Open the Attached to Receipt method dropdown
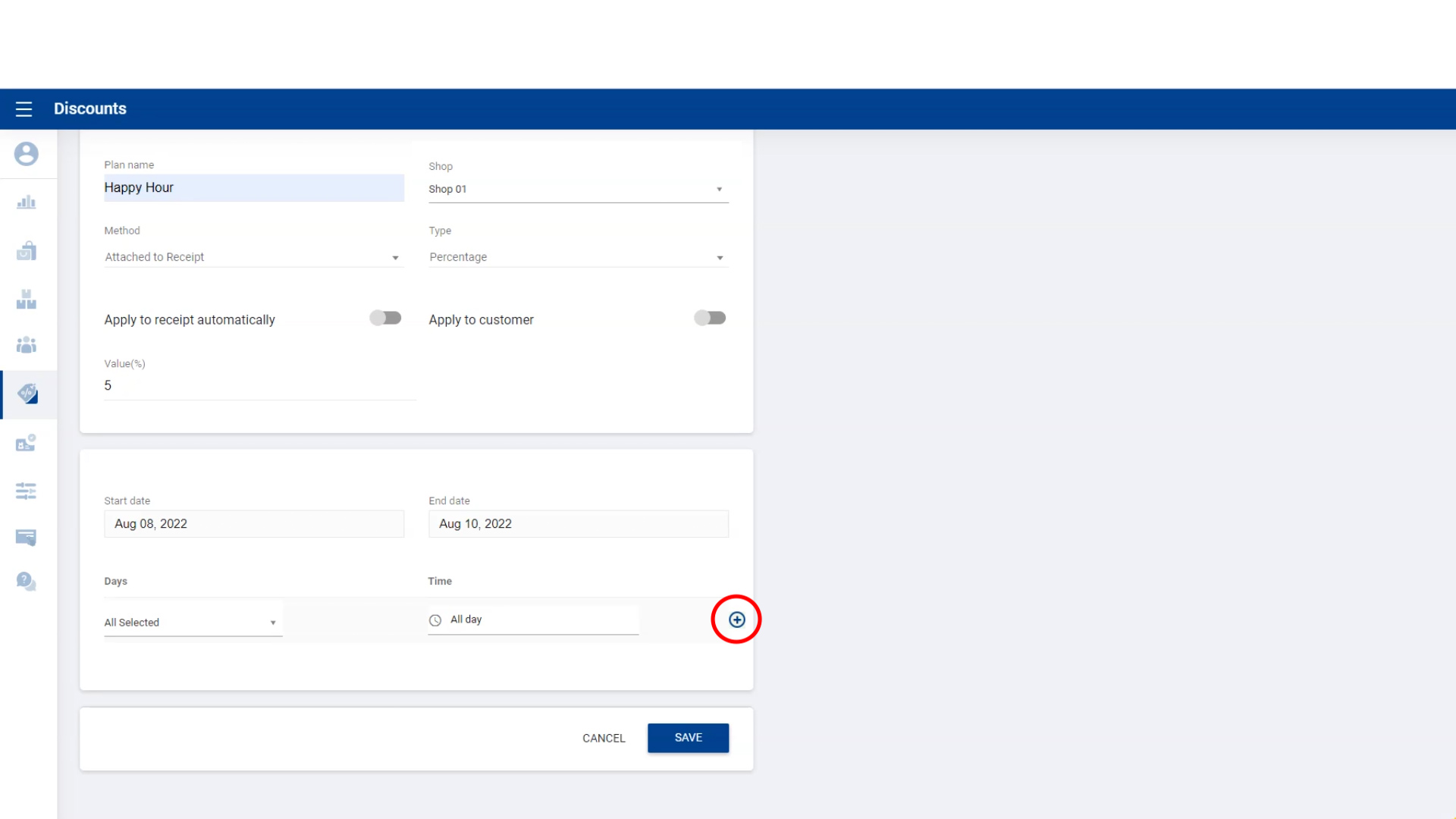This screenshot has height=819, width=1456. click(253, 258)
